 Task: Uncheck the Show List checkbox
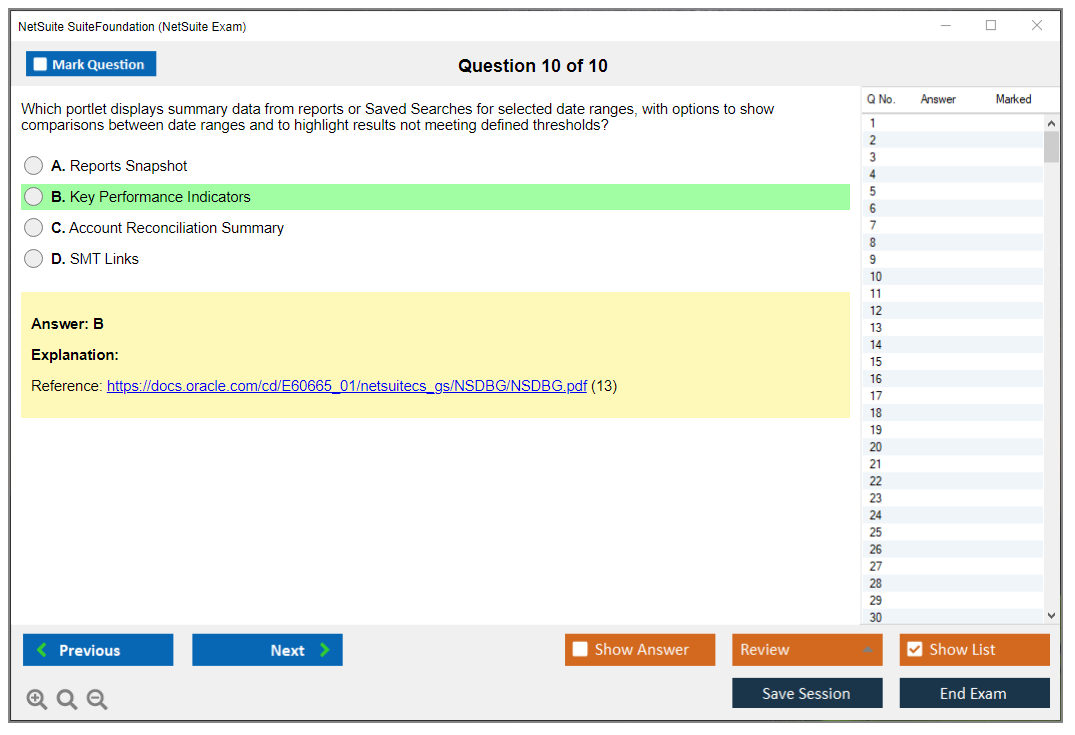pos(915,649)
